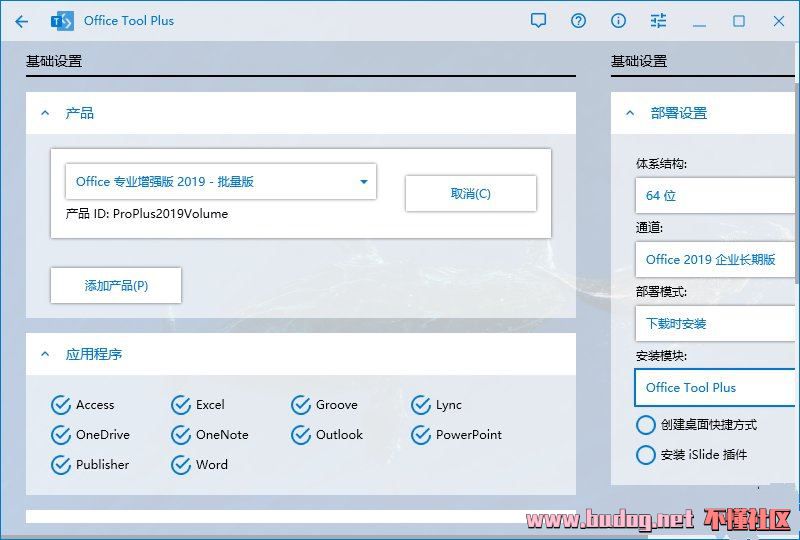Maximize the Office Tool Plus window
The width and height of the screenshot is (800, 540).
pos(739,21)
